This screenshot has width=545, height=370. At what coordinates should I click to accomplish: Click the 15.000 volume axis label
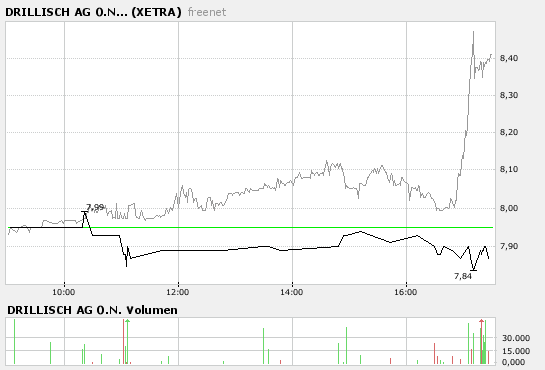(516, 351)
